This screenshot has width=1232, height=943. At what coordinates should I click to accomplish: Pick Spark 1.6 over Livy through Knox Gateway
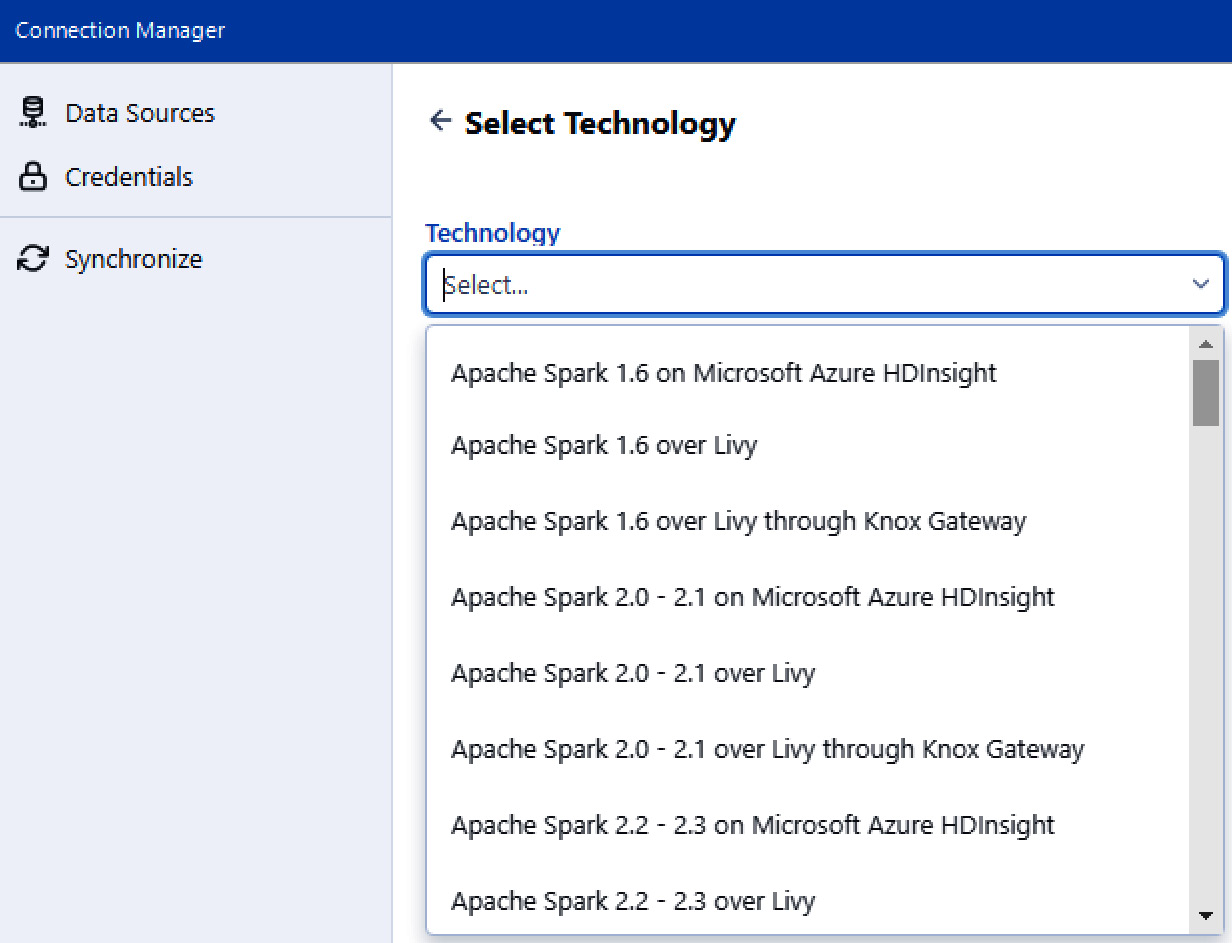pyautogui.click(x=808, y=521)
